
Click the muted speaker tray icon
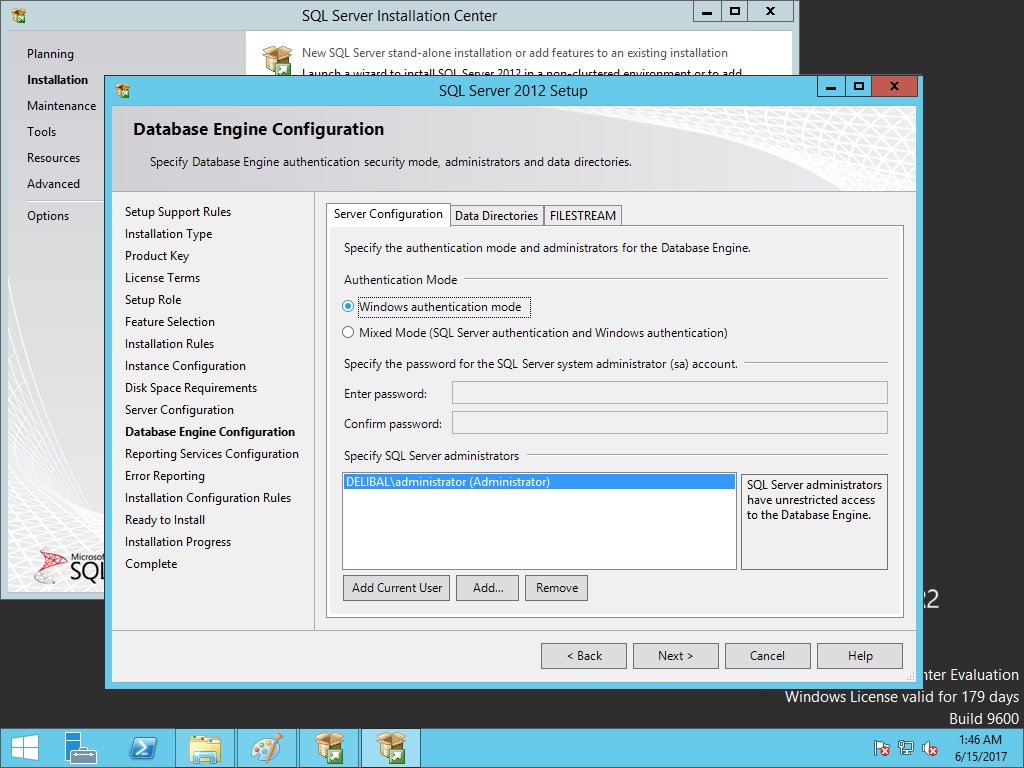930,748
